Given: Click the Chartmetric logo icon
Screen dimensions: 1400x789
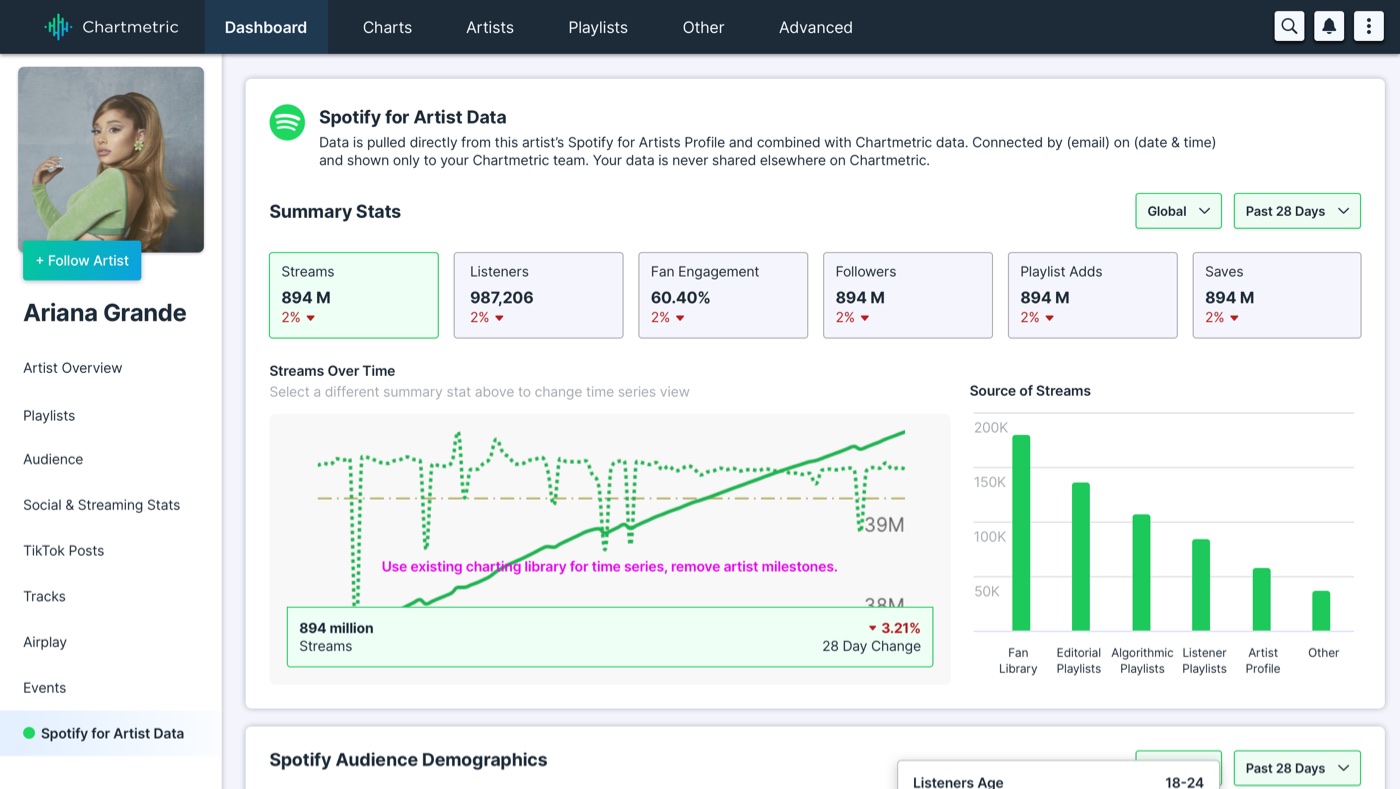Looking at the screenshot, I should 58,27.
